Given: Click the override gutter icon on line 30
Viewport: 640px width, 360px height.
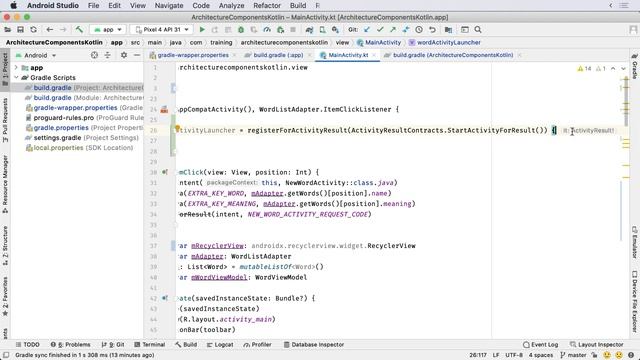Looking at the screenshot, I should [165, 172].
